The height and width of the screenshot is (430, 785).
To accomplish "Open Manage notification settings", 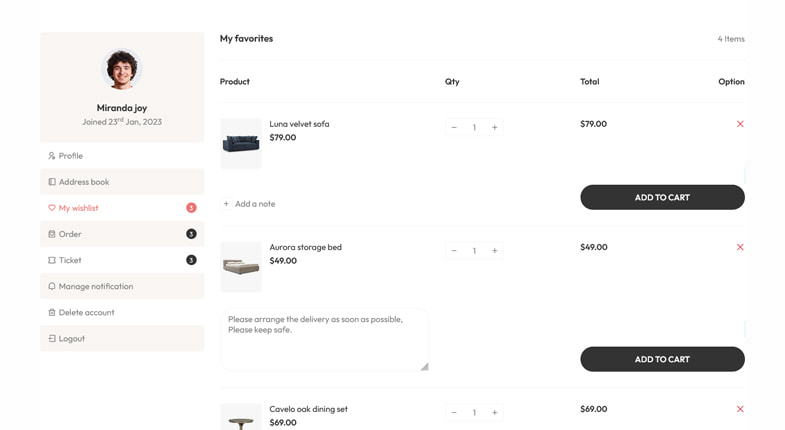I will click(x=95, y=286).
